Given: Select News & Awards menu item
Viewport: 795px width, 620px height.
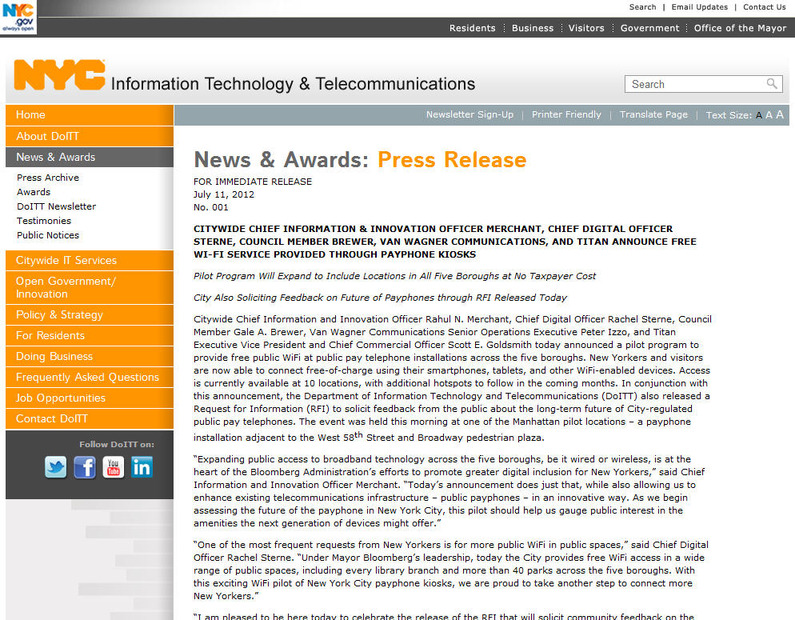Looking at the screenshot, I should click(89, 157).
